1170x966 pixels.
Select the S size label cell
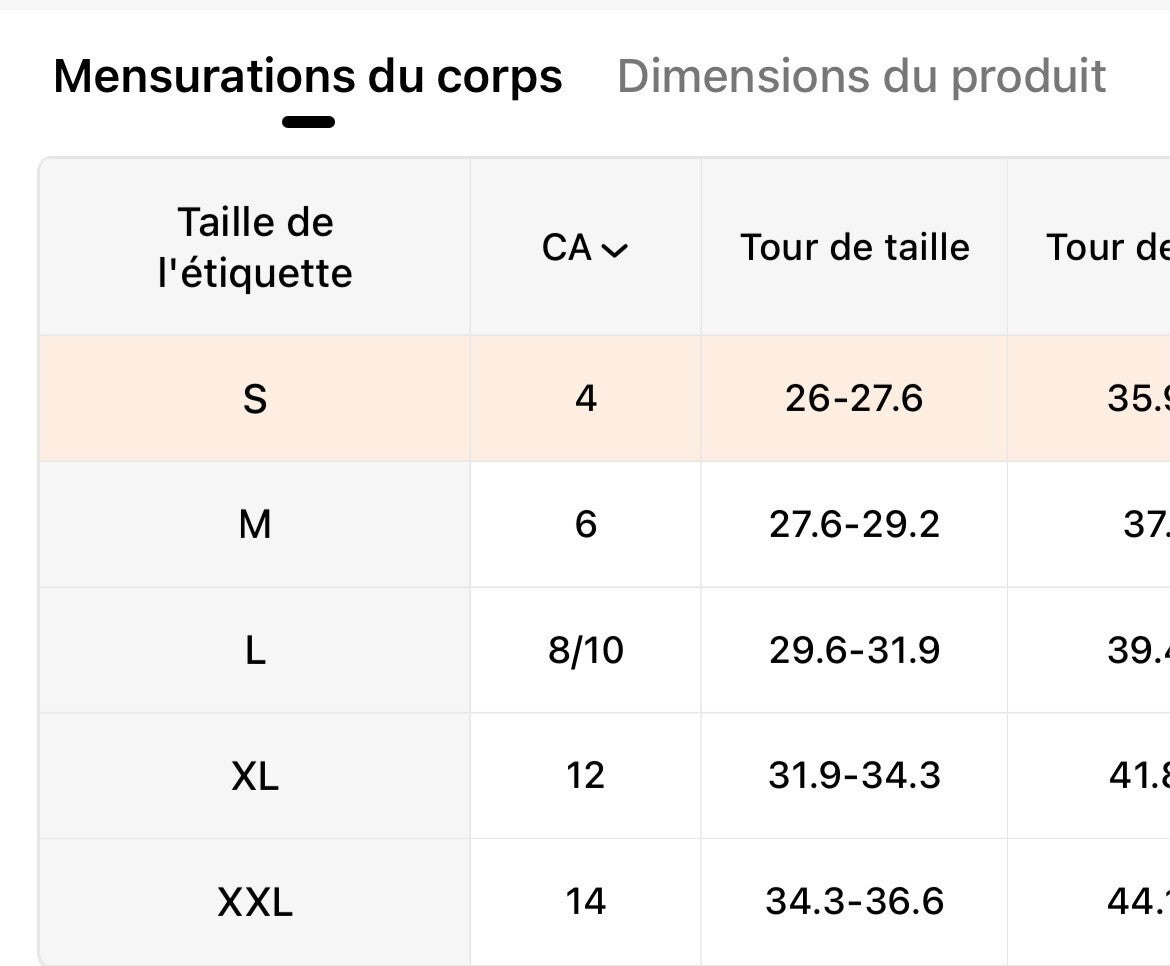pyautogui.click(x=255, y=399)
